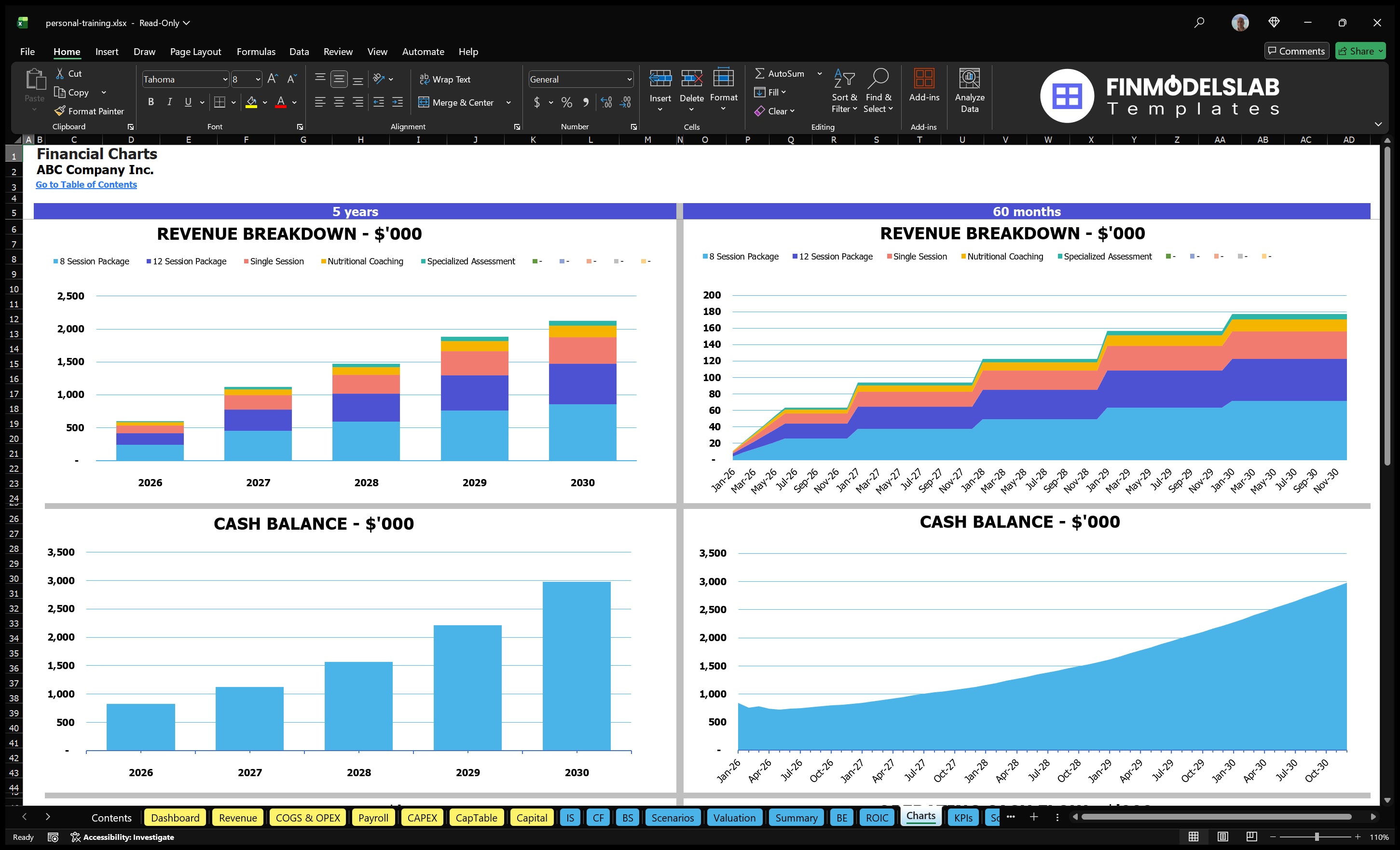This screenshot has height=850, width=1400.
Task: Launch Analyze Data feature
Action: pyautogui.click(x=970, y=91)
